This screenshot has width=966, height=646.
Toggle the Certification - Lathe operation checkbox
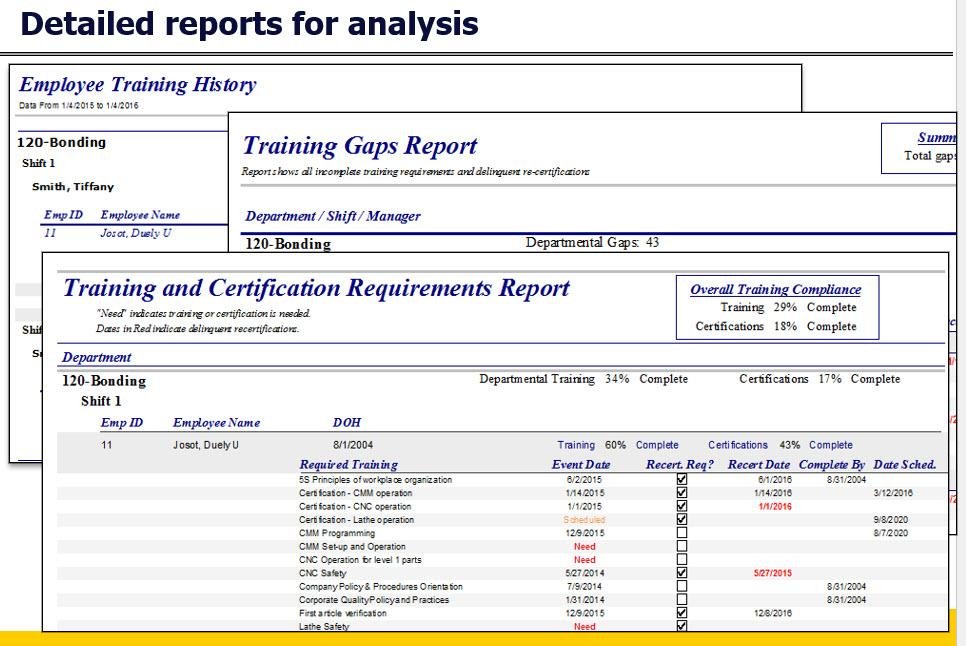coord(681,519)
